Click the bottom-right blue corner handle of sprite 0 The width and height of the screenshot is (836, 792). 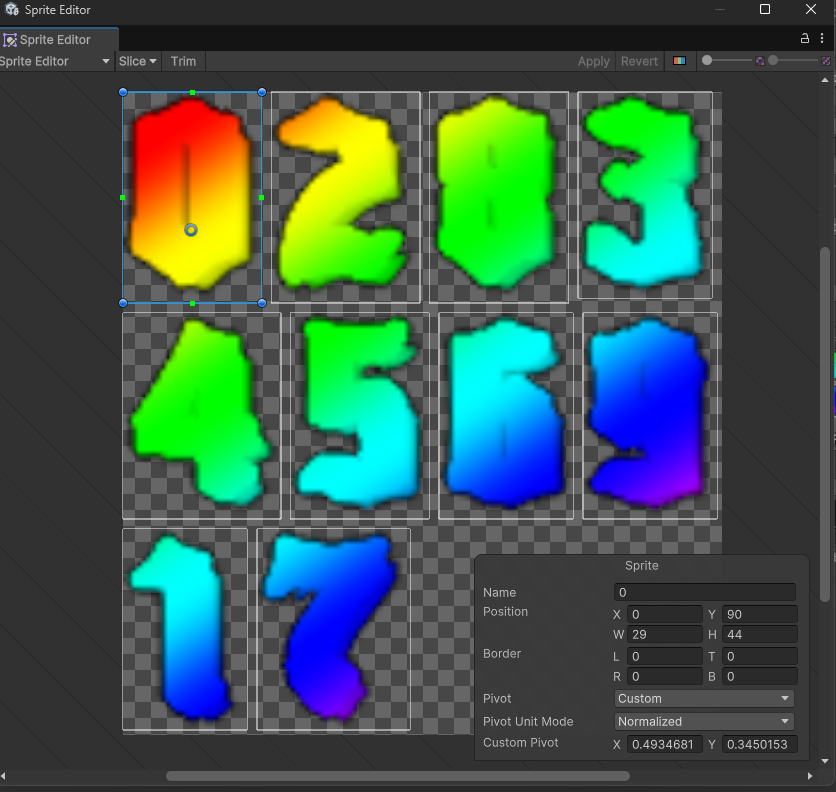(x=262, y=303)
